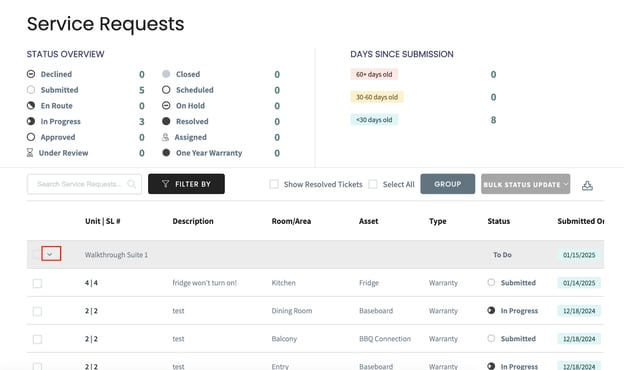
Task: Click the Approved status icon
Action: (31, 137)
